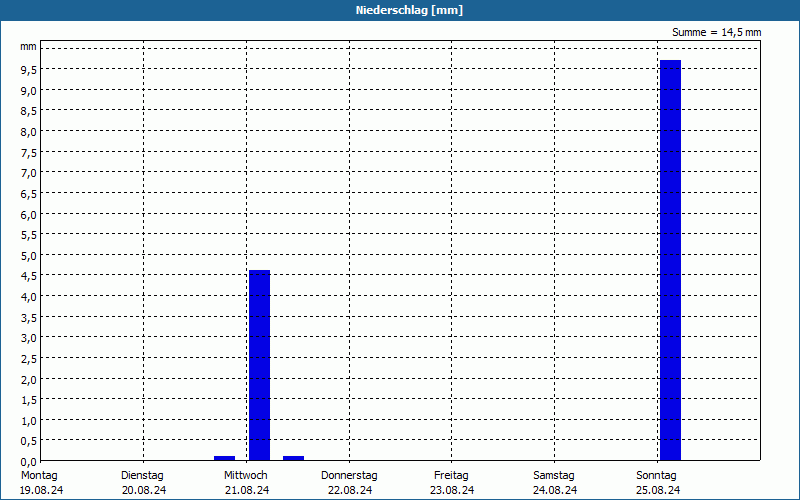Image resolution: width=800 pixels, height=500 pixels.
Task: Click the 'Dienstag' axis label
Action: point(142,476)
